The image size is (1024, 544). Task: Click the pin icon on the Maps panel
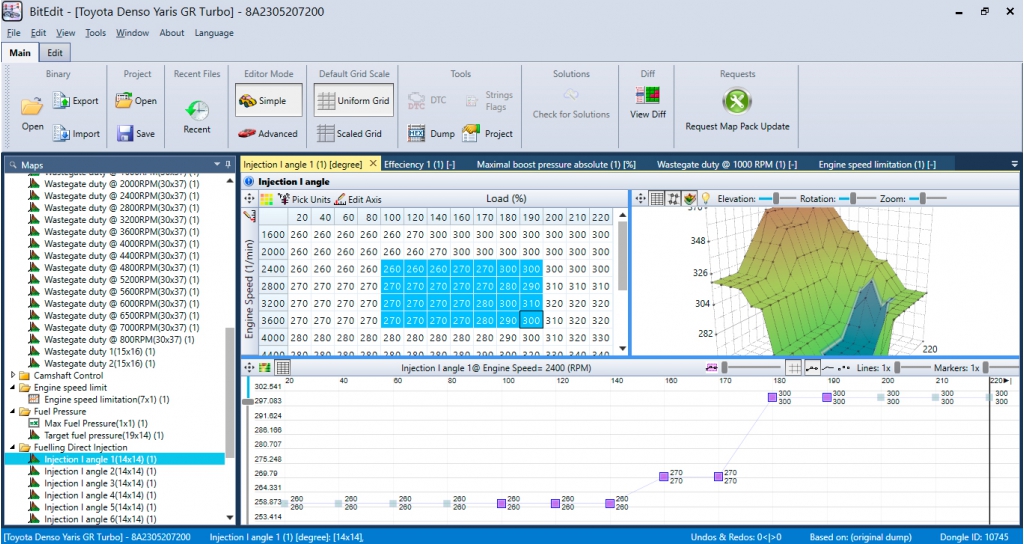pyautogui.click(x=228, y=164)
